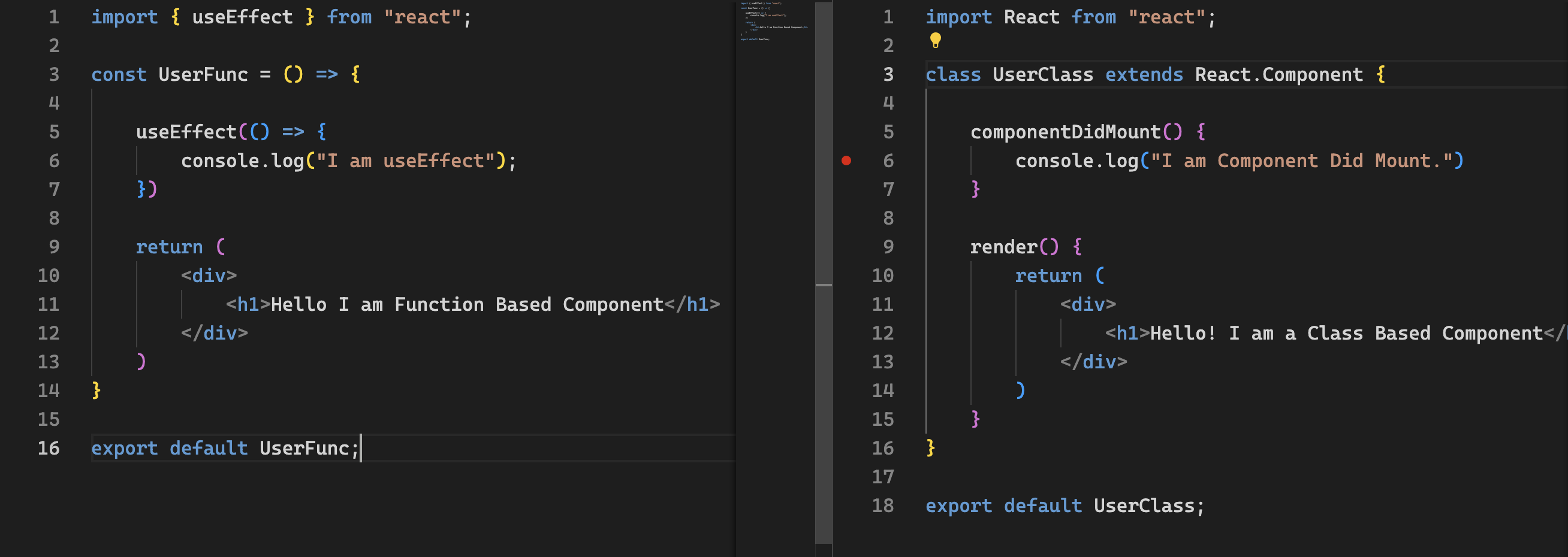The image size is (1568, 557).
Task: Click the minimap code preview
Action: [x=774, y=22]
